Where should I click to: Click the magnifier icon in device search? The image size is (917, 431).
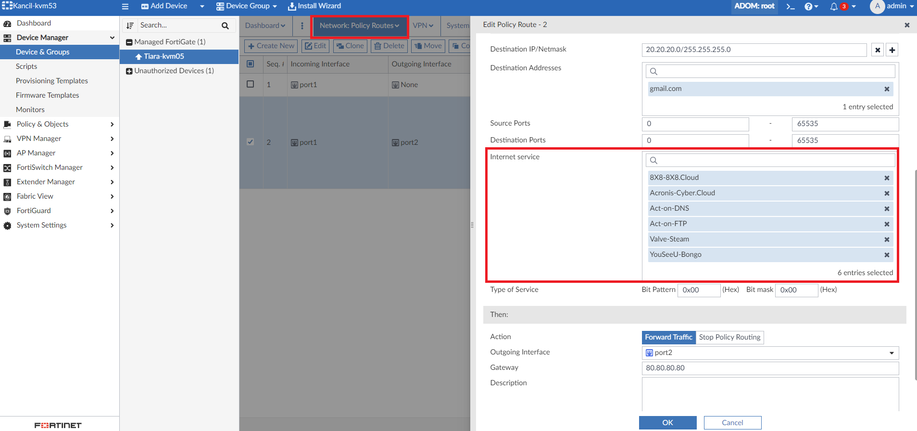225,26
